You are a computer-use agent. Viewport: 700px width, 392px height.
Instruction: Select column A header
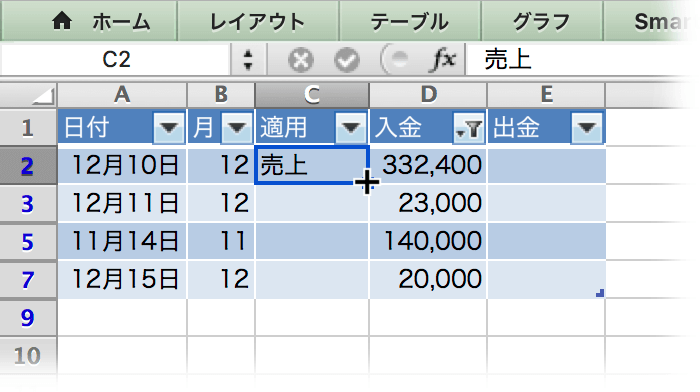[122, 95]
